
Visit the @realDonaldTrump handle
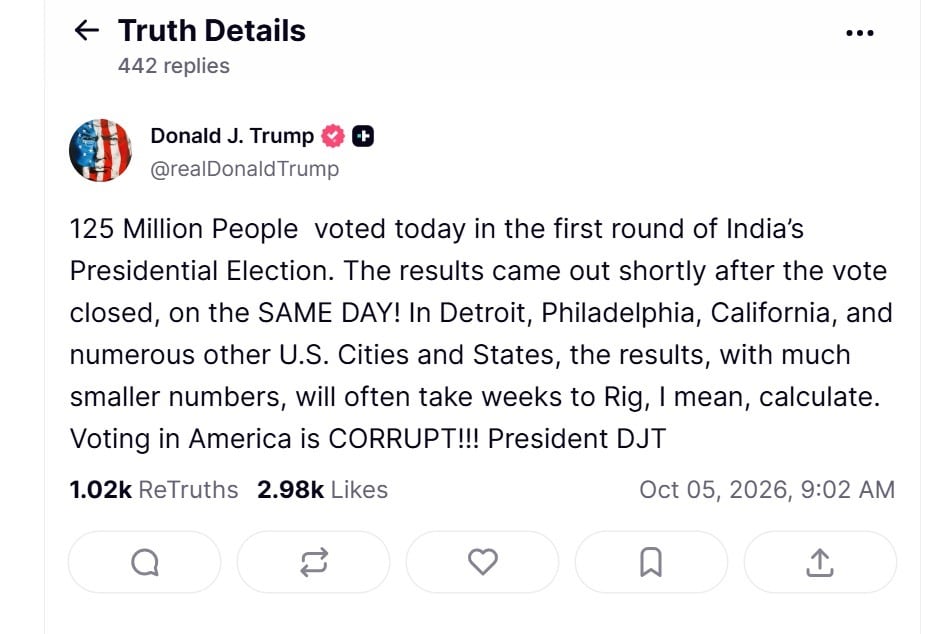coord(245,169)
